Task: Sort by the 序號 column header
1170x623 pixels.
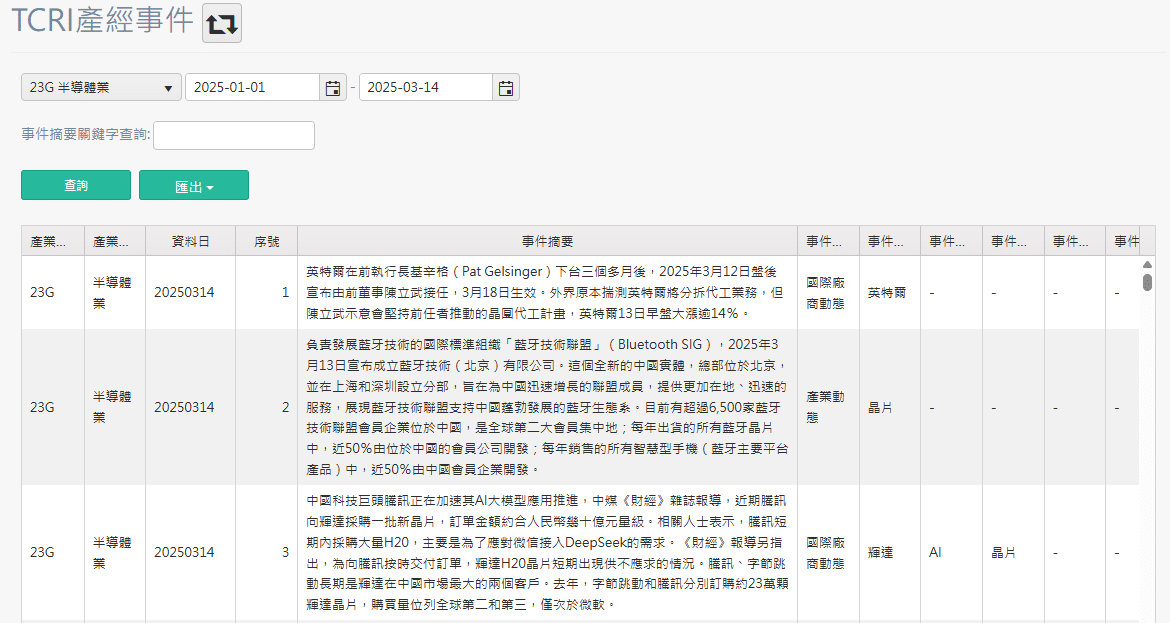Action: coord(267,241)
